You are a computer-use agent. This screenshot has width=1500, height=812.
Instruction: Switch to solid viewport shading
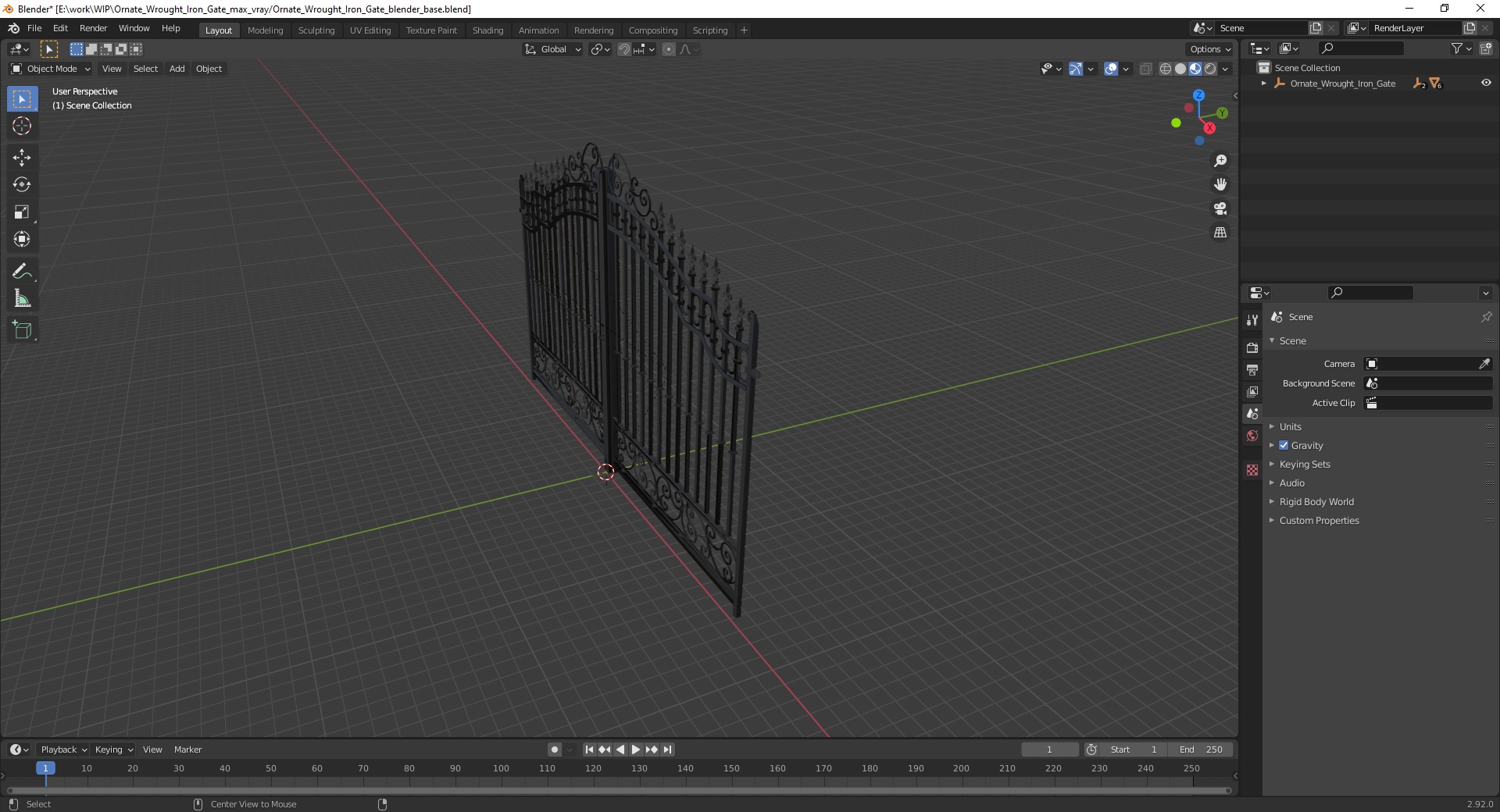coord(1180,69)
